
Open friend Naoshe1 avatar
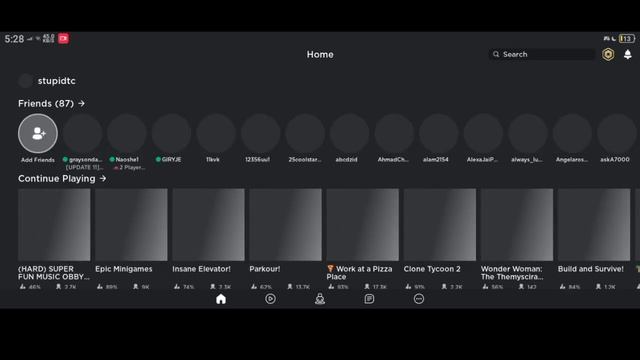[127, 133]
